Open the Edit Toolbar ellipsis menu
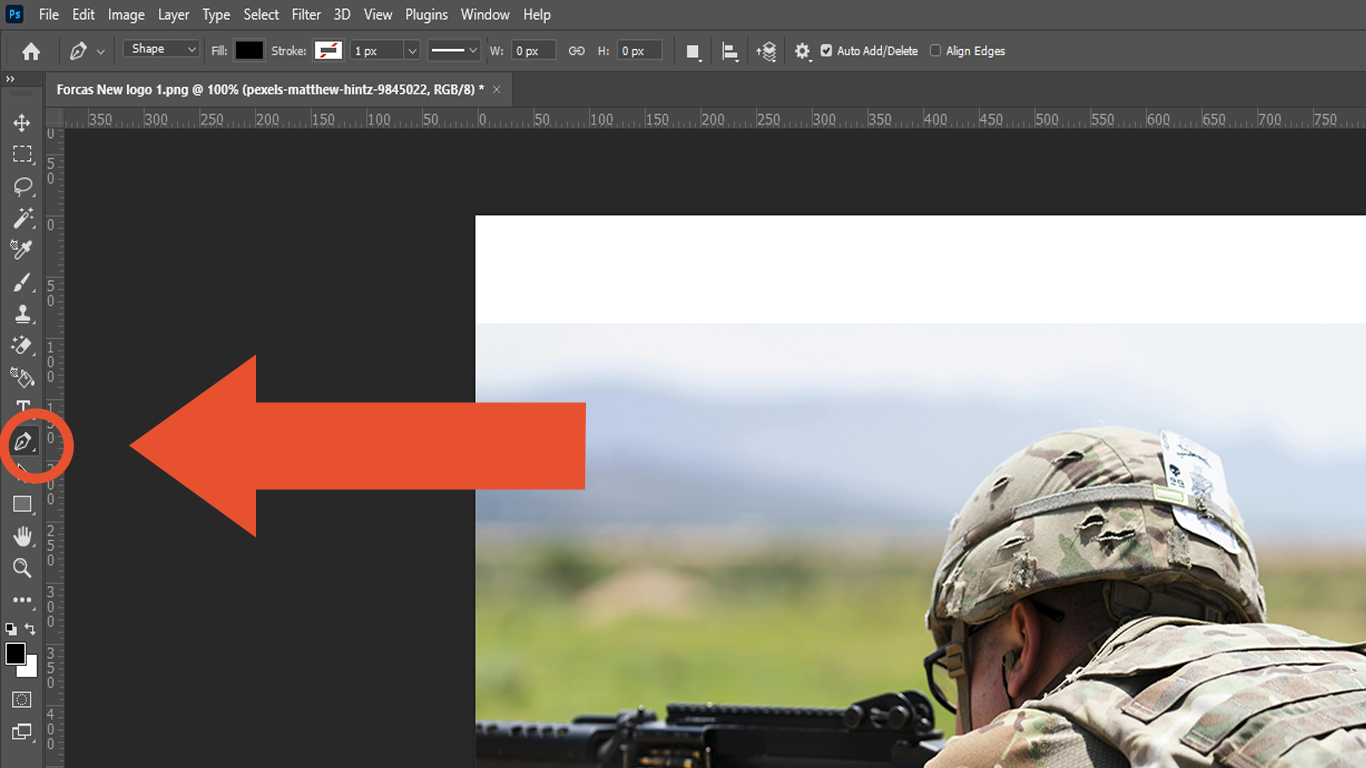 (22, 600)
